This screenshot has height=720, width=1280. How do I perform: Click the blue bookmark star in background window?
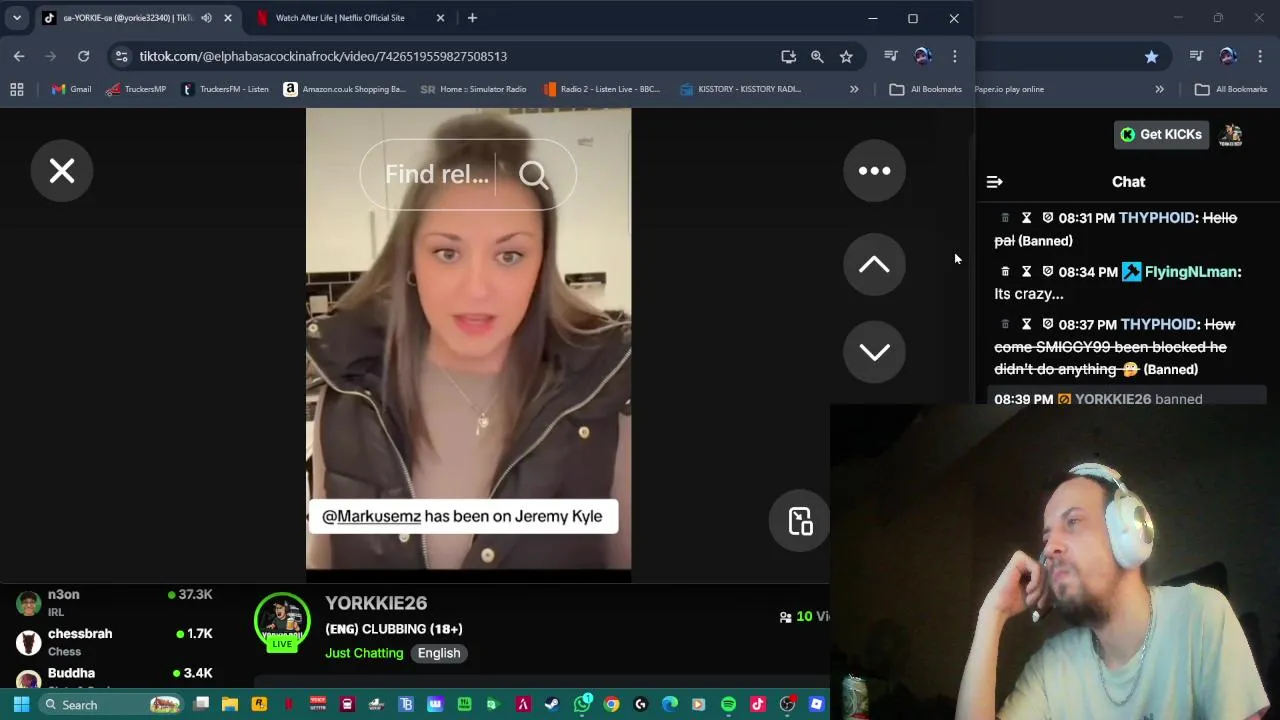(x=1151, y=56)
